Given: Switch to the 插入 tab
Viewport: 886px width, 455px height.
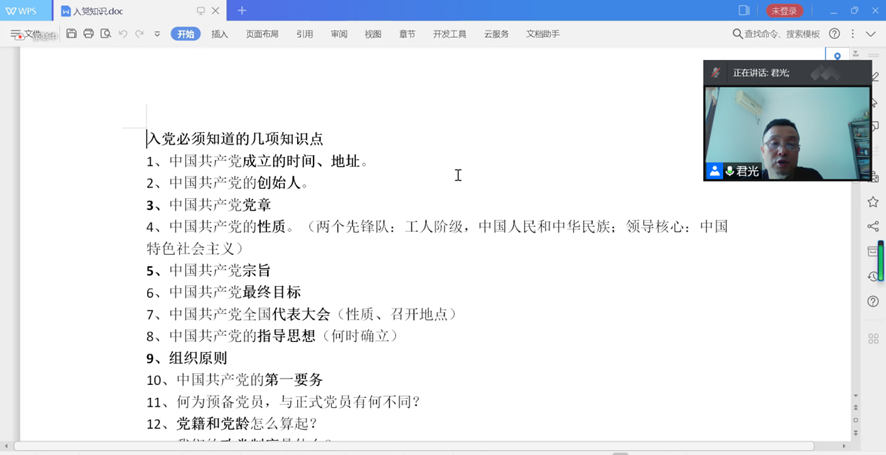Looking at the screenshot, I should click(x=220, y=34).
